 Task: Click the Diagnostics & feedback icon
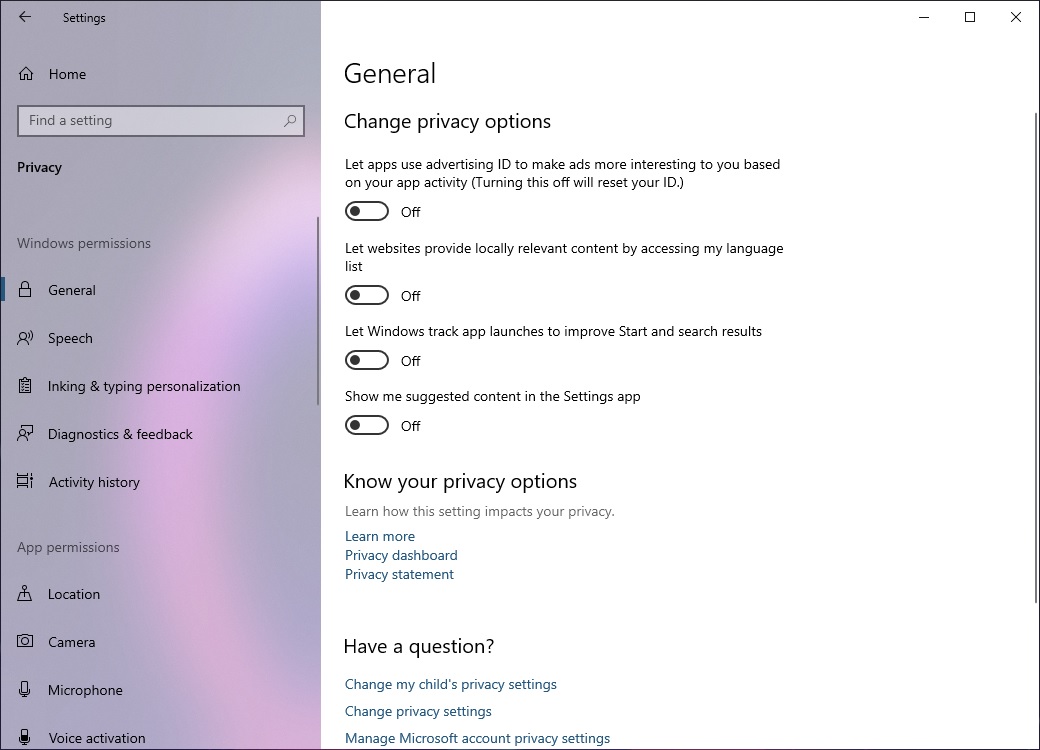coord(25,434)
